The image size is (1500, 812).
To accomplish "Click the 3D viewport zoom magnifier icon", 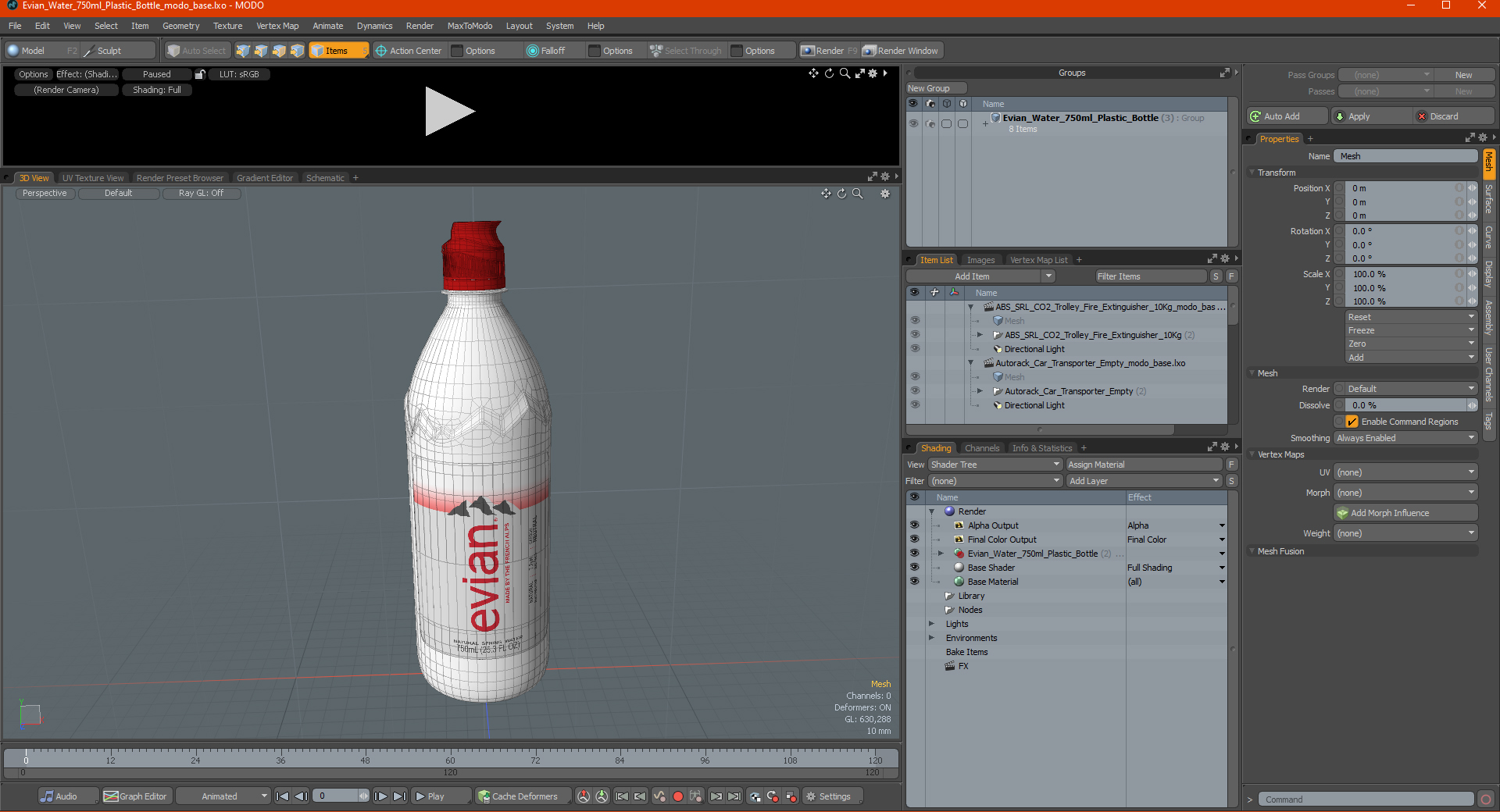I will [858, 194].
